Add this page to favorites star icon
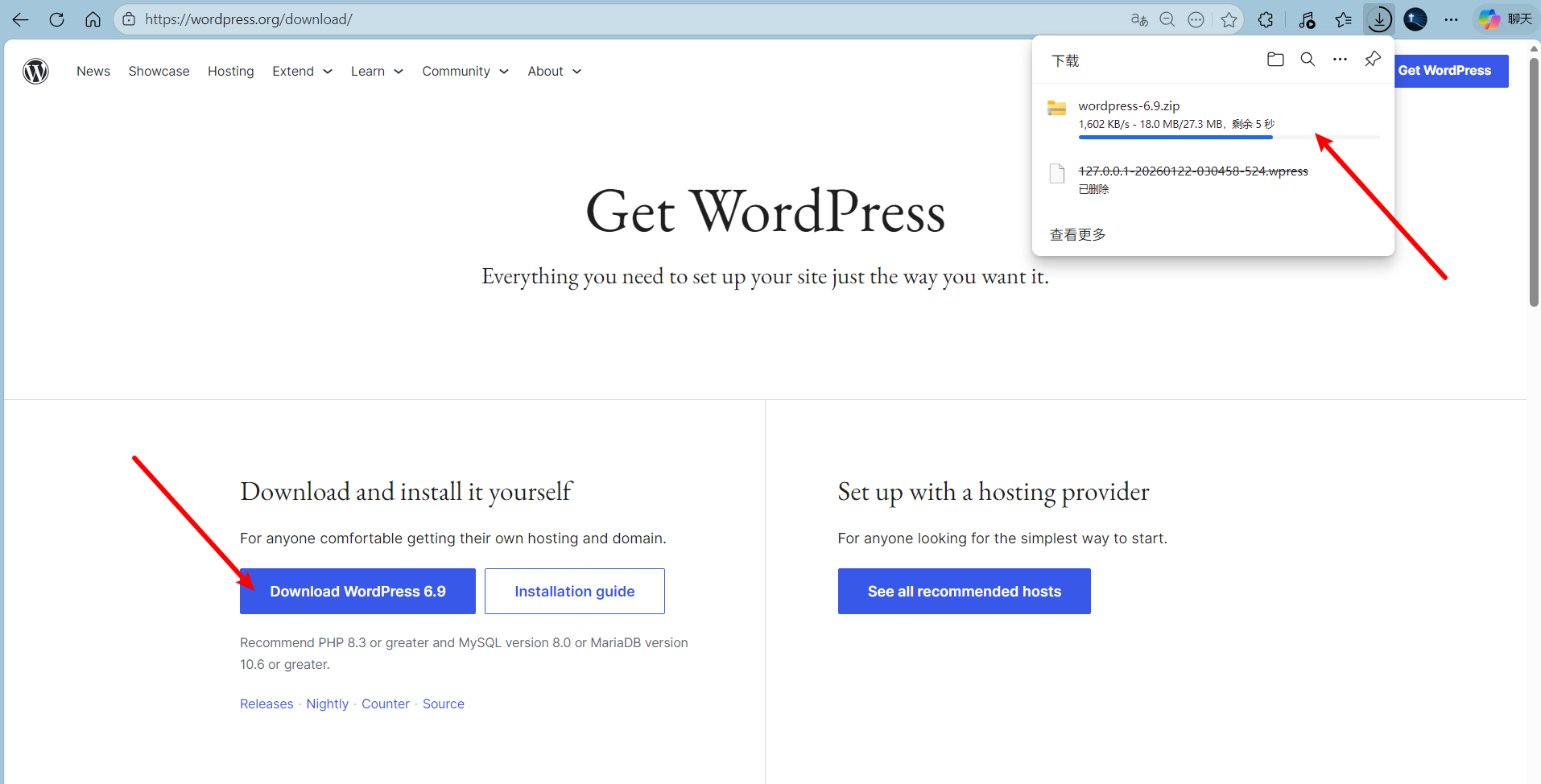The height and width of the screenshot is (784, 1541). pos(1229,19)
